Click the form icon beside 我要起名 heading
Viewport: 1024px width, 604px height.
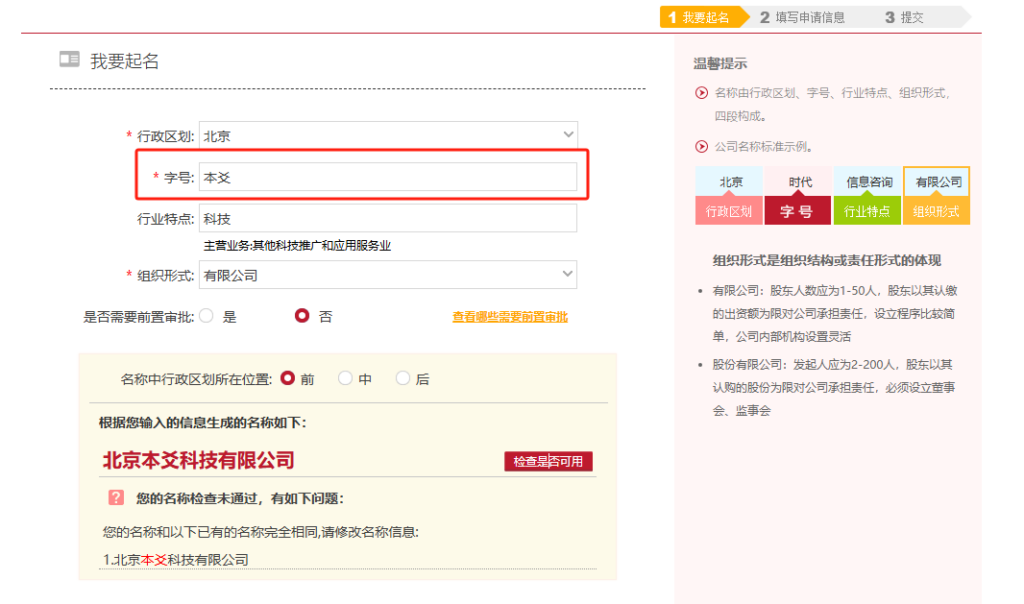tap(69, 60)
